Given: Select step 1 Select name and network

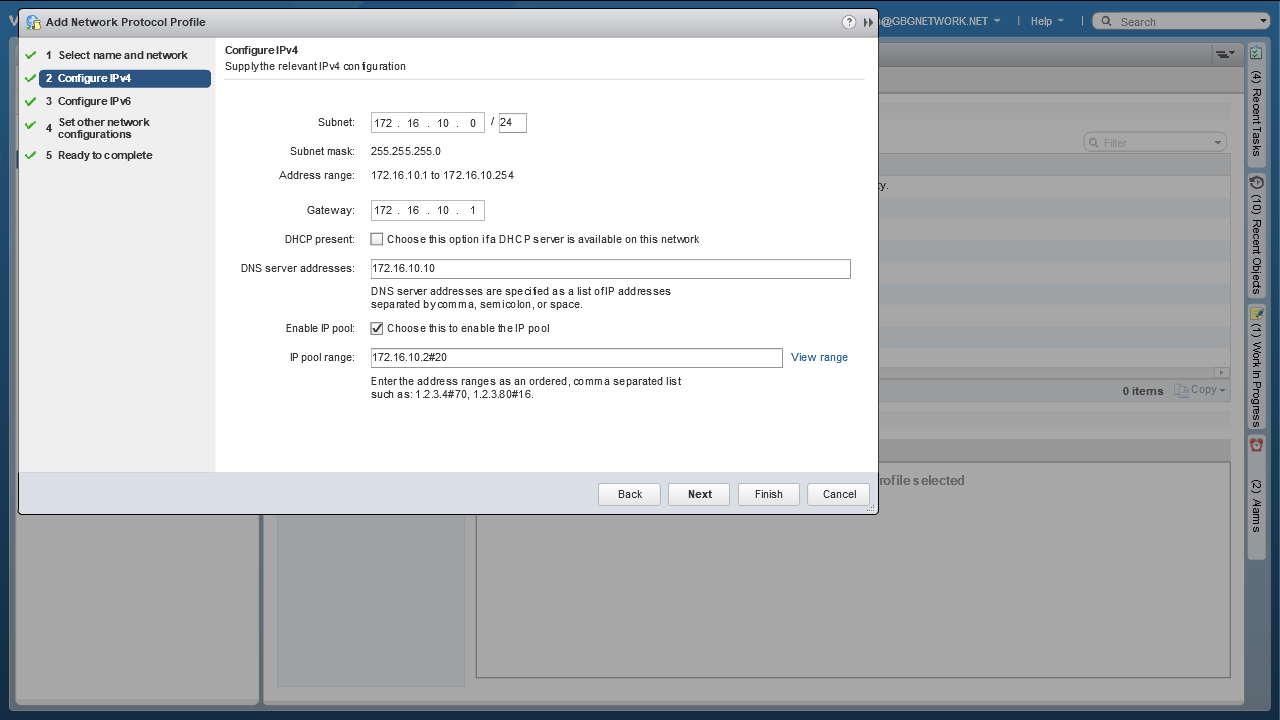Looking at the screenshot, I should 122,55.
